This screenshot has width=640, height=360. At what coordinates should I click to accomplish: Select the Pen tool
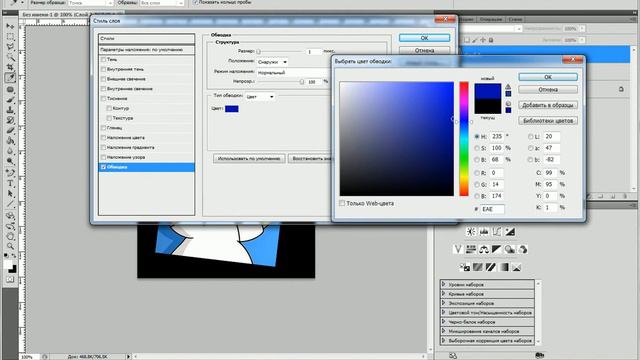pyautogui.click(x=10, y=173)
